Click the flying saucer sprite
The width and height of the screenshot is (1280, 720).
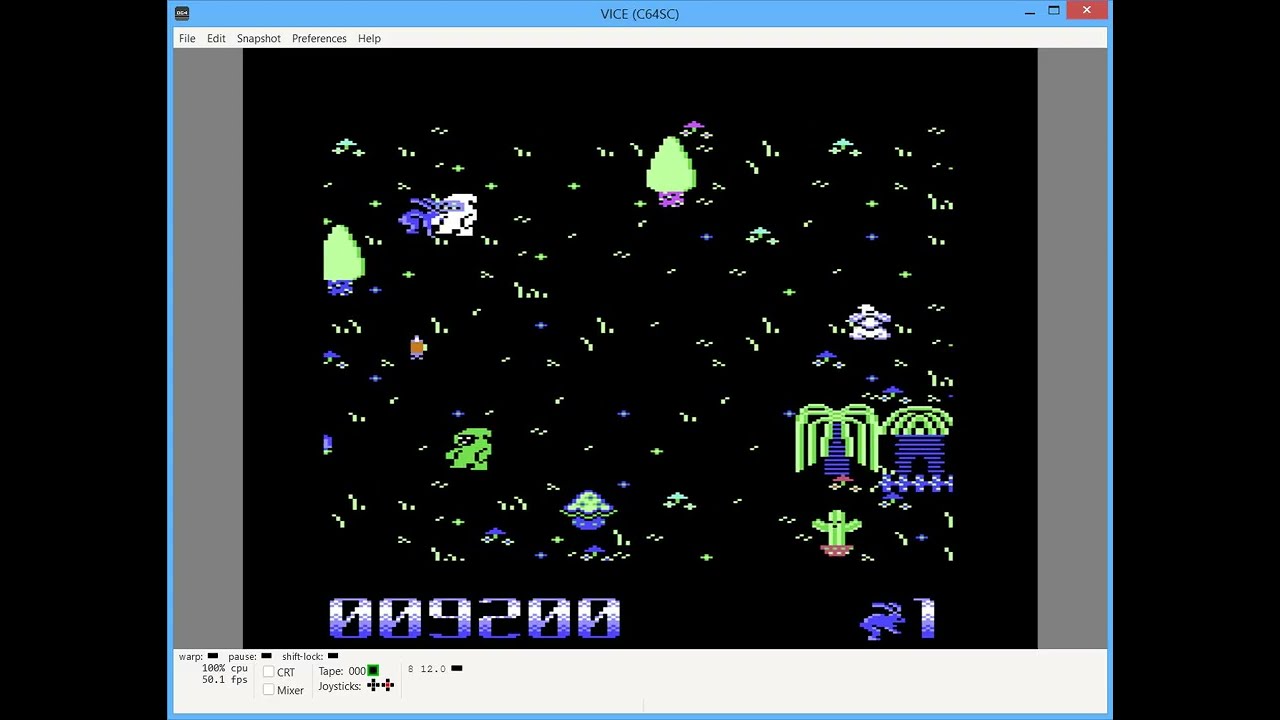tap(588, 509)
